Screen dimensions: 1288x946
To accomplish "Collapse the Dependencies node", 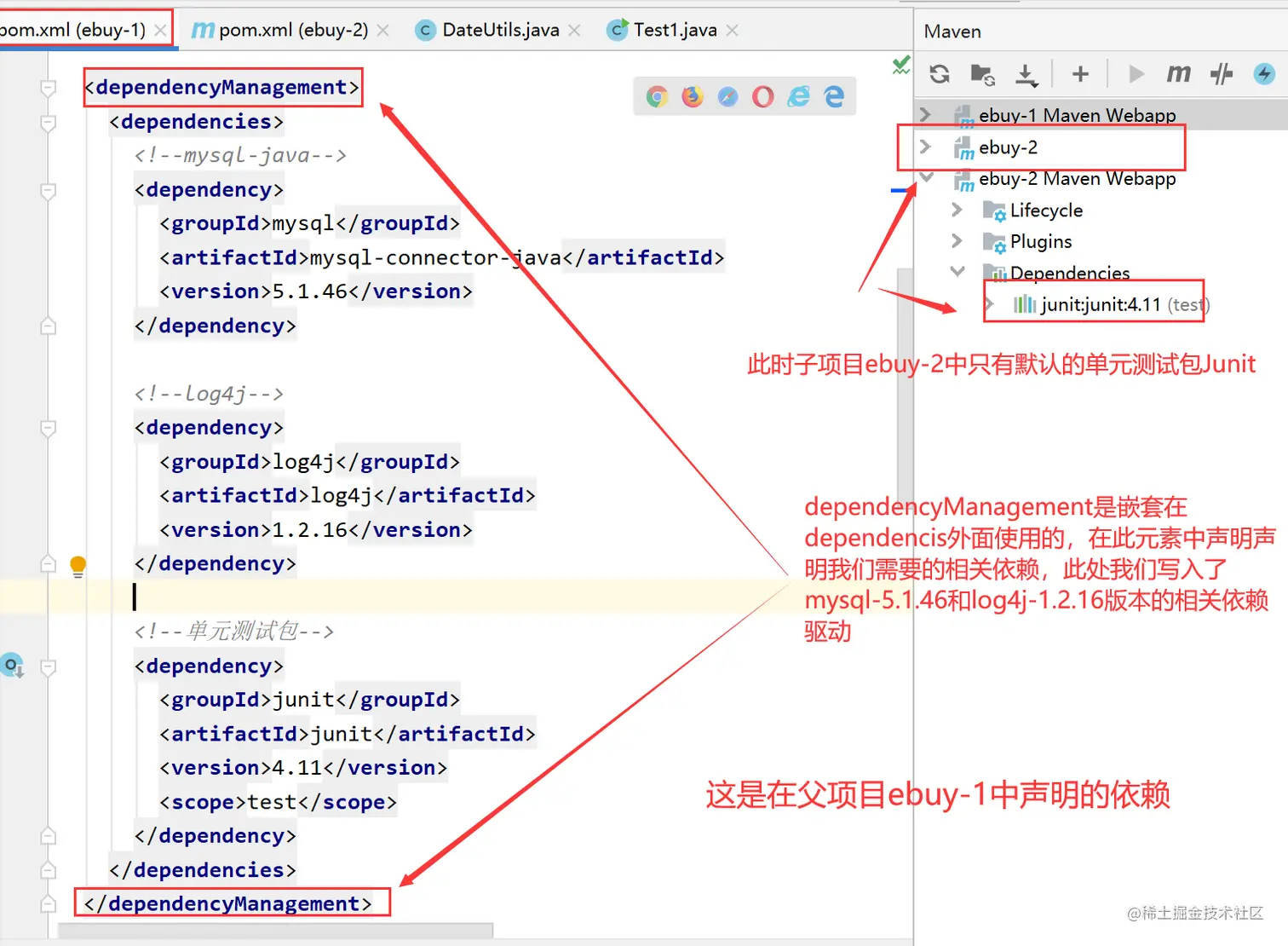I will [957, 272].
